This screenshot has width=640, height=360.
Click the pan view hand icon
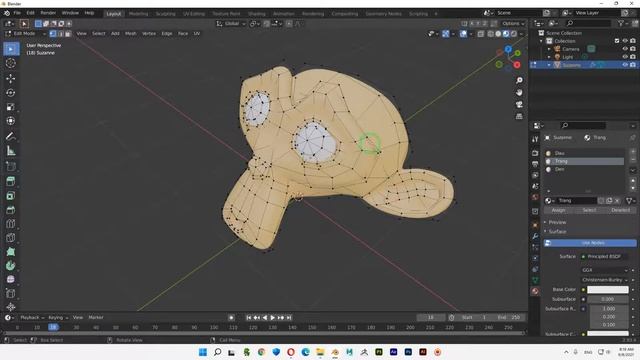coord(519,93)
